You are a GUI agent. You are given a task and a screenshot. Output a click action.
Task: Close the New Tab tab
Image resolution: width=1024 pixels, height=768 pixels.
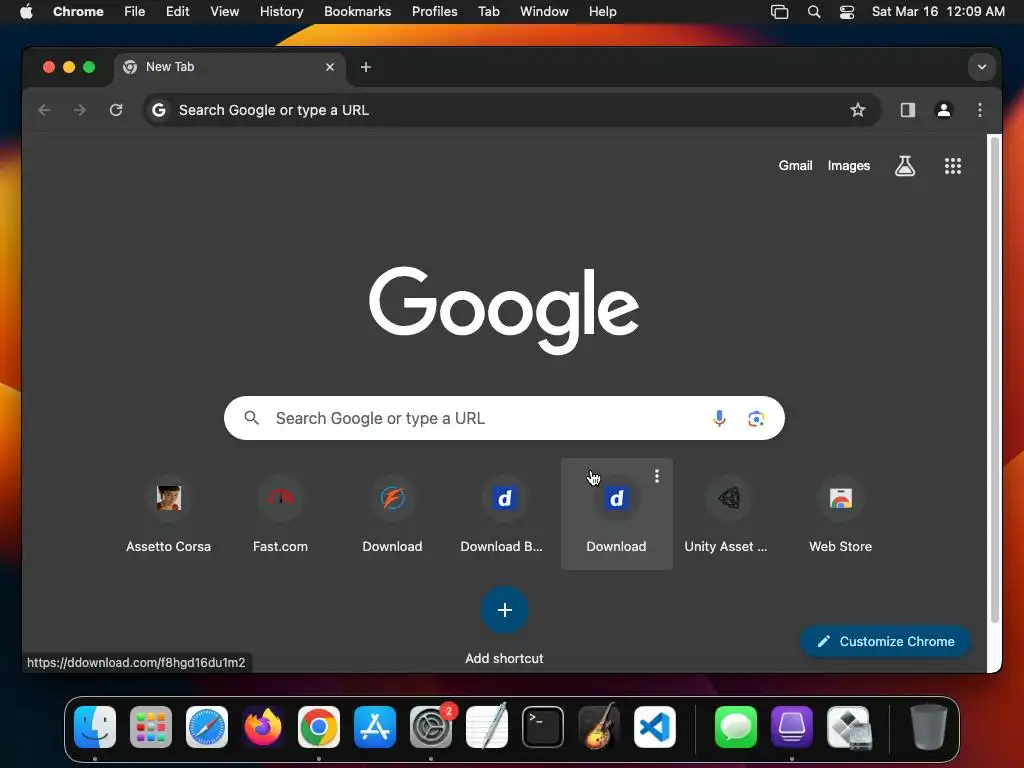pyautogui.click(x=330, y=67)
